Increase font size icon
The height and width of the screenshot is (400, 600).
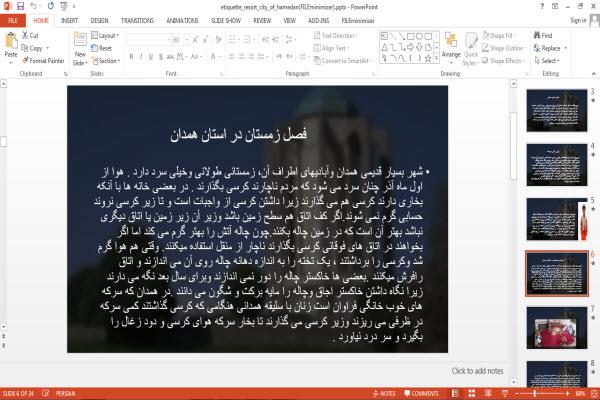pos(196,40)
